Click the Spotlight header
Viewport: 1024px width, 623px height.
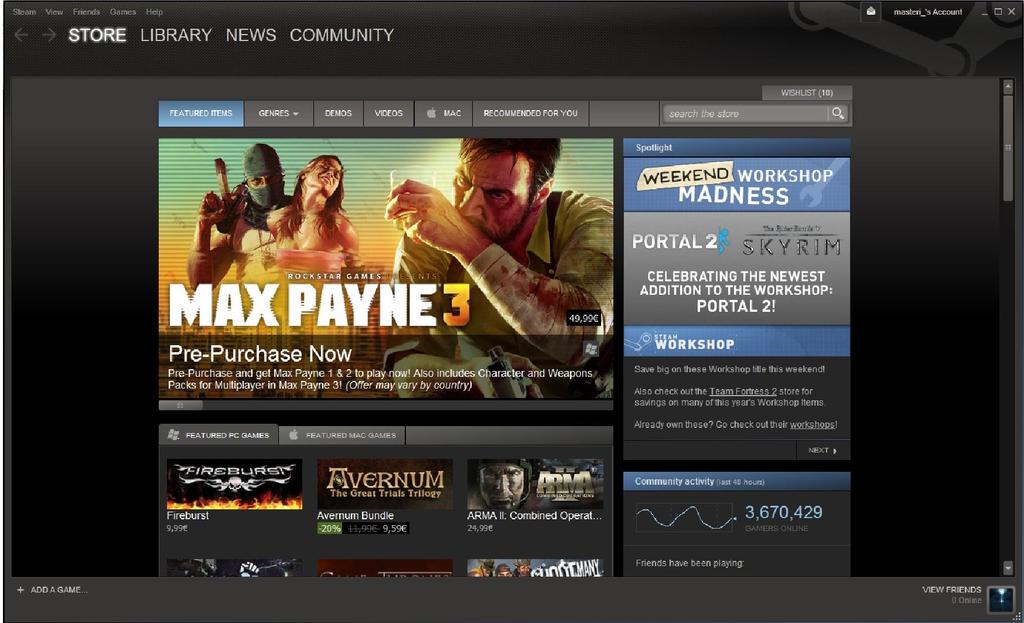point(737,148)
